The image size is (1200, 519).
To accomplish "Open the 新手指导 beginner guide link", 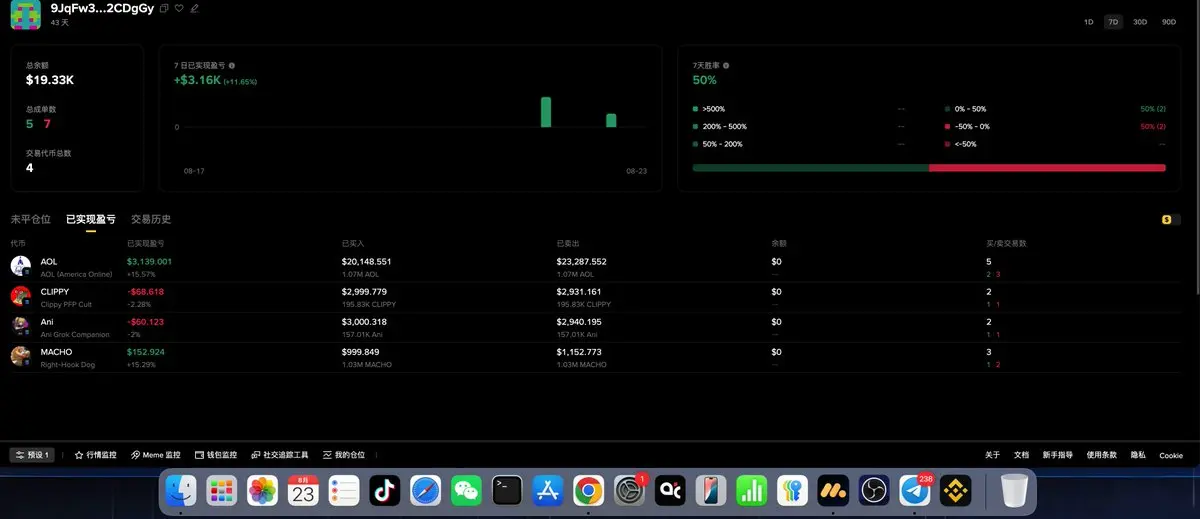I will click(x=1058, y=455).
